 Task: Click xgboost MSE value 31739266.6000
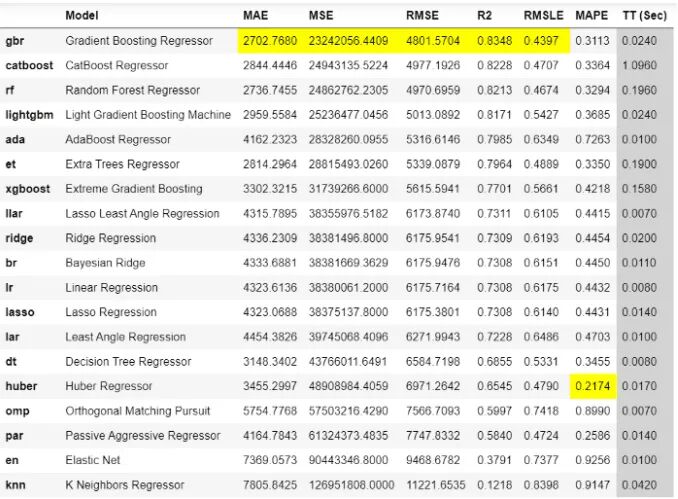[x=348, y=189]
